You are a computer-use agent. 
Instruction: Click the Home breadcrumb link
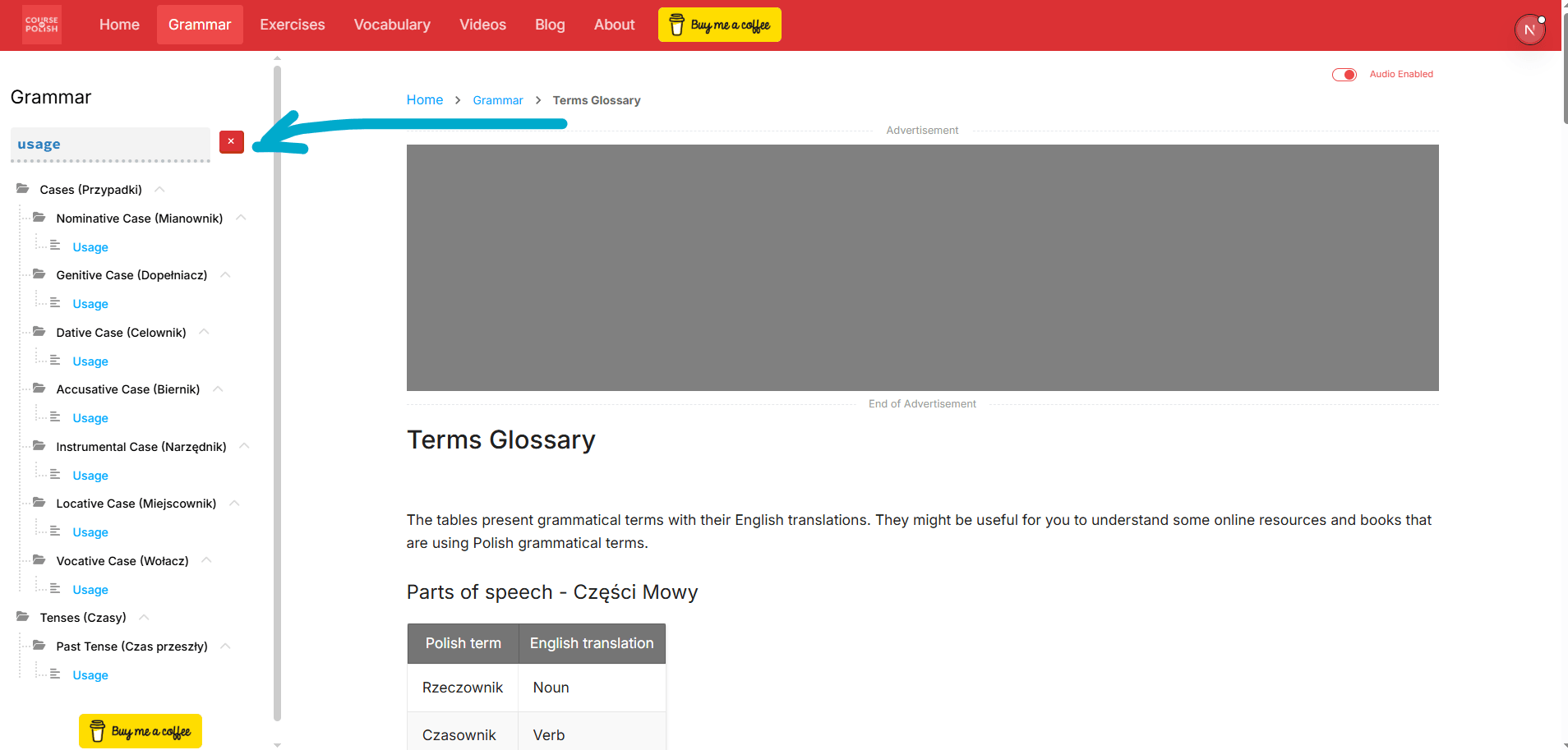point(424,100)
